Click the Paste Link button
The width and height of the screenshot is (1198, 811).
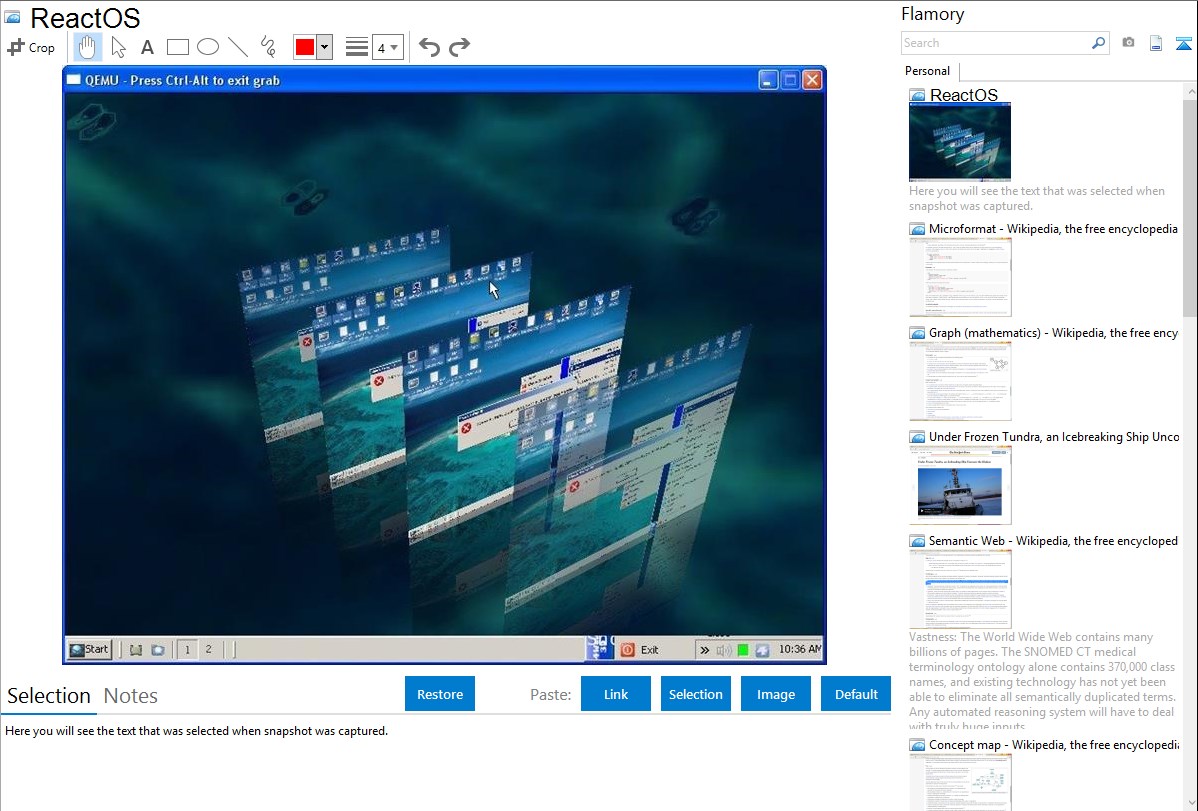pyautogui.click(x=616, y=694)
